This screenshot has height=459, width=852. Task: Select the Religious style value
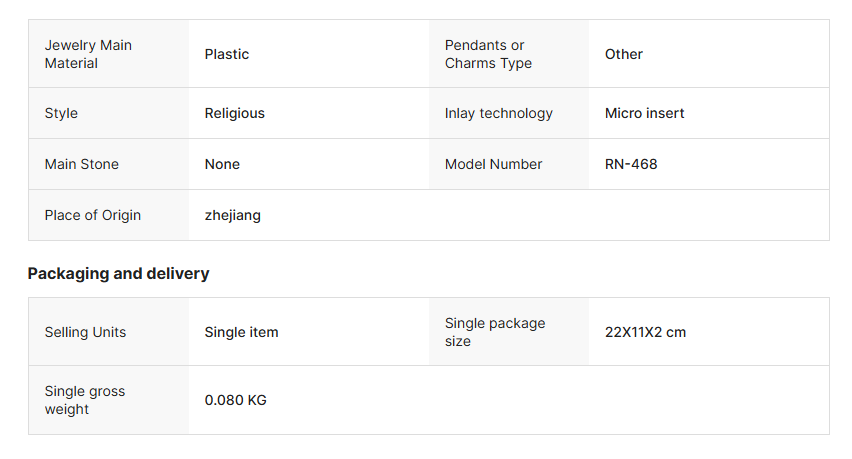235,113
